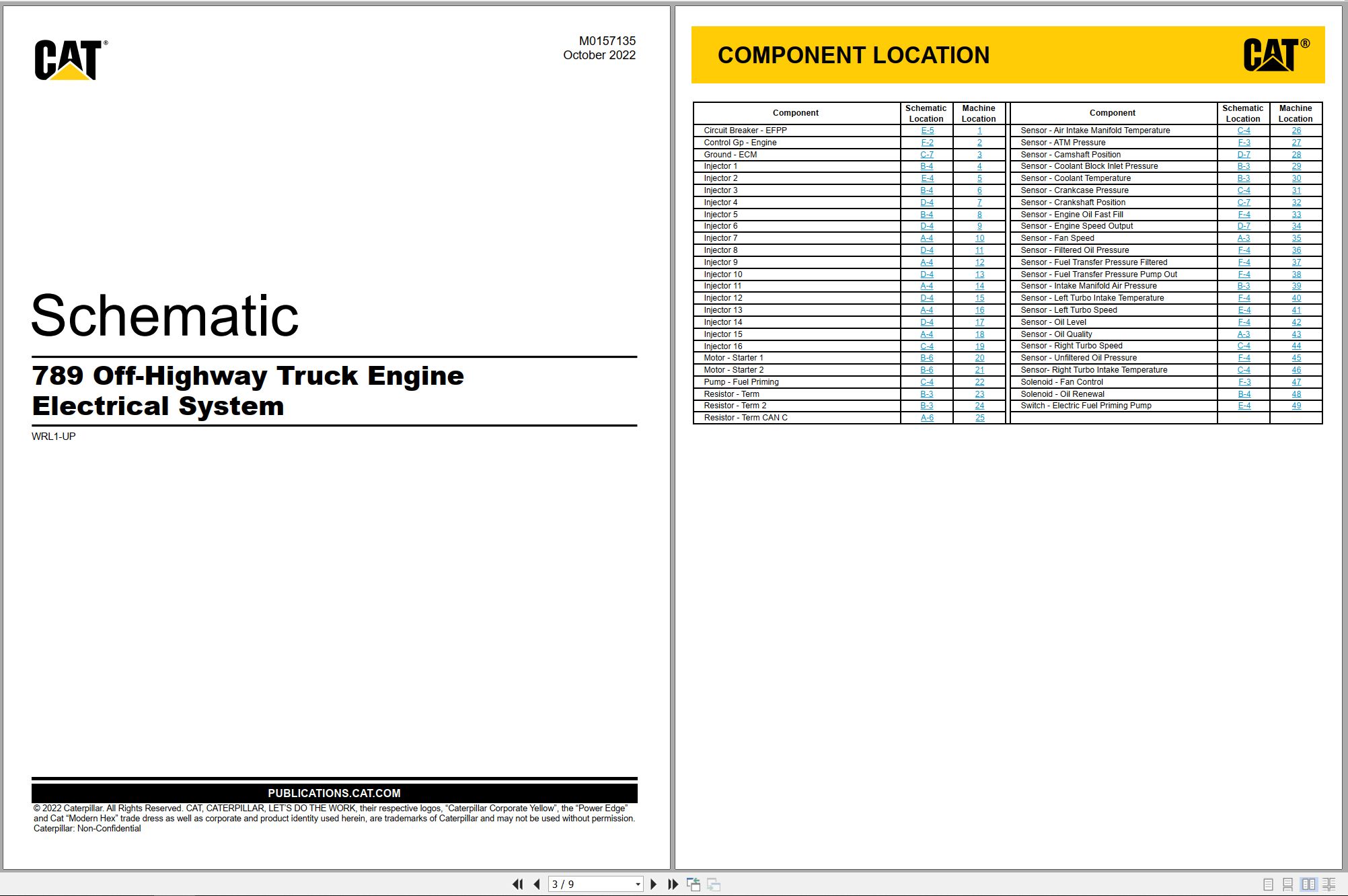Open machine location 5 for Injector 2
This screenshot has height=896, width=1348.
click(979, 178)
